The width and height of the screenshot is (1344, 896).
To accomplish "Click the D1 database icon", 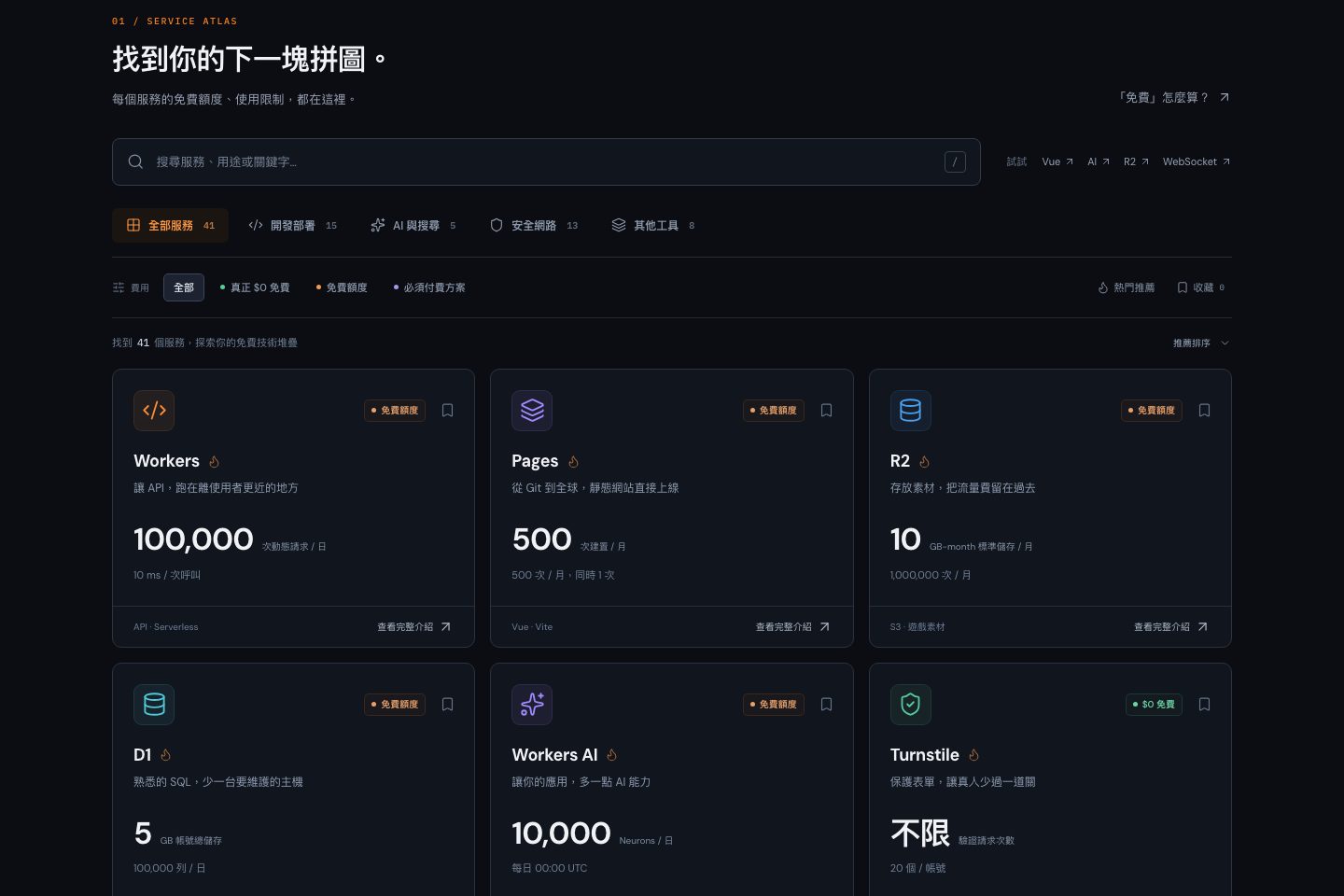I will tap(154, 704).
